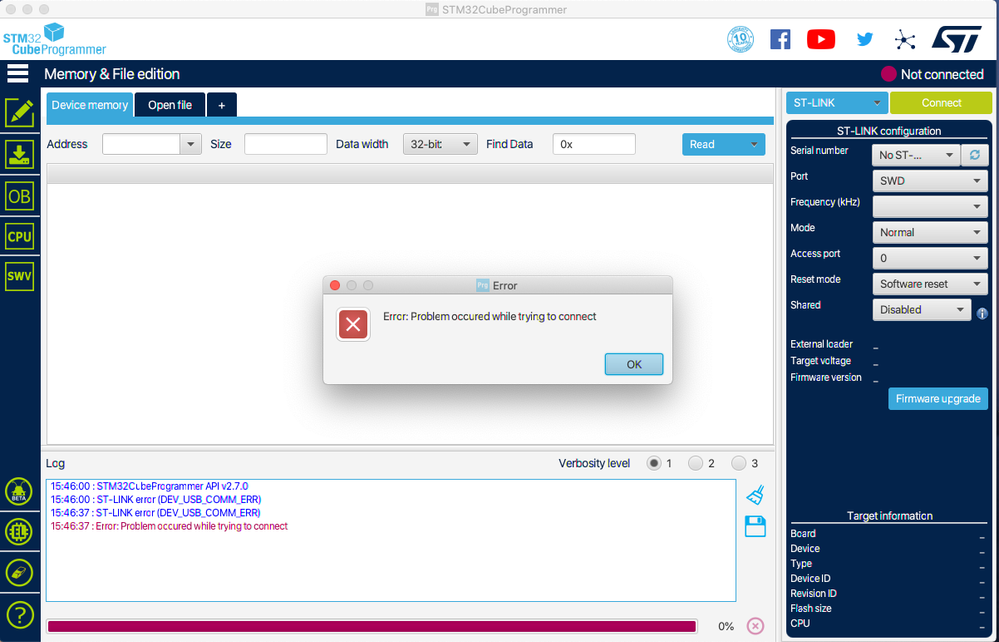The width and height of the screenshot is (999, 642).
Task: Open Memory & File edition pencil icon
Action: [x=20, y=113]
